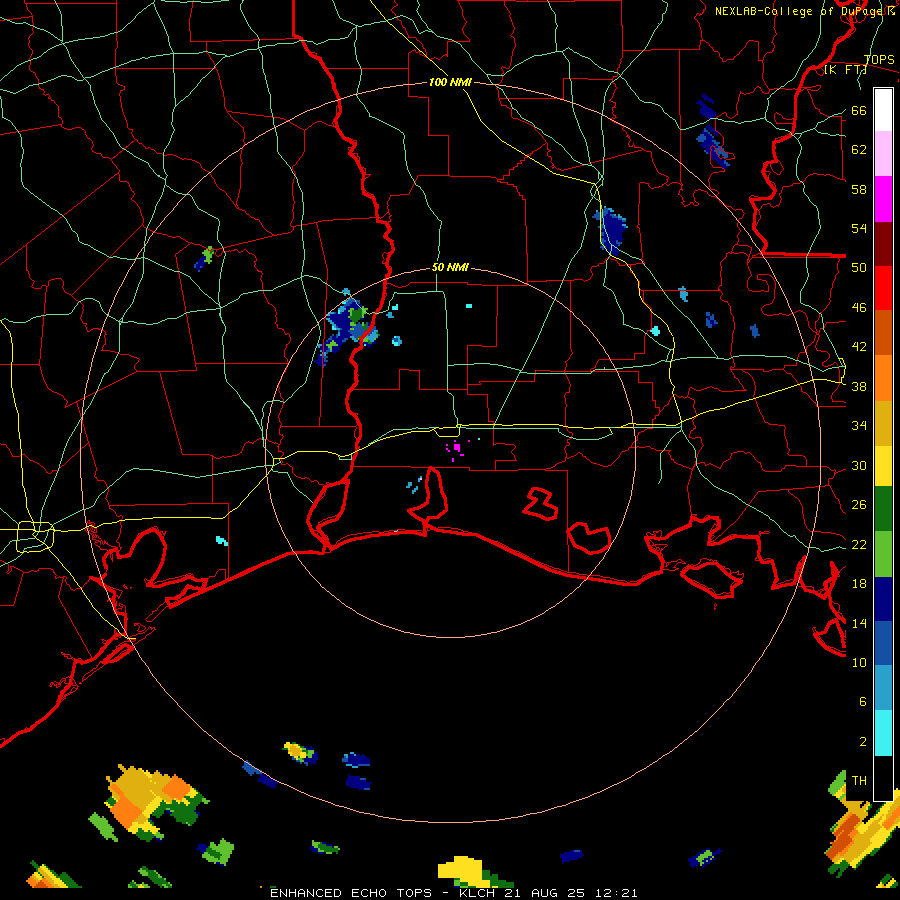Click the dark green legend band
Viewport: 900px width, 900px height.
point(883,509)
